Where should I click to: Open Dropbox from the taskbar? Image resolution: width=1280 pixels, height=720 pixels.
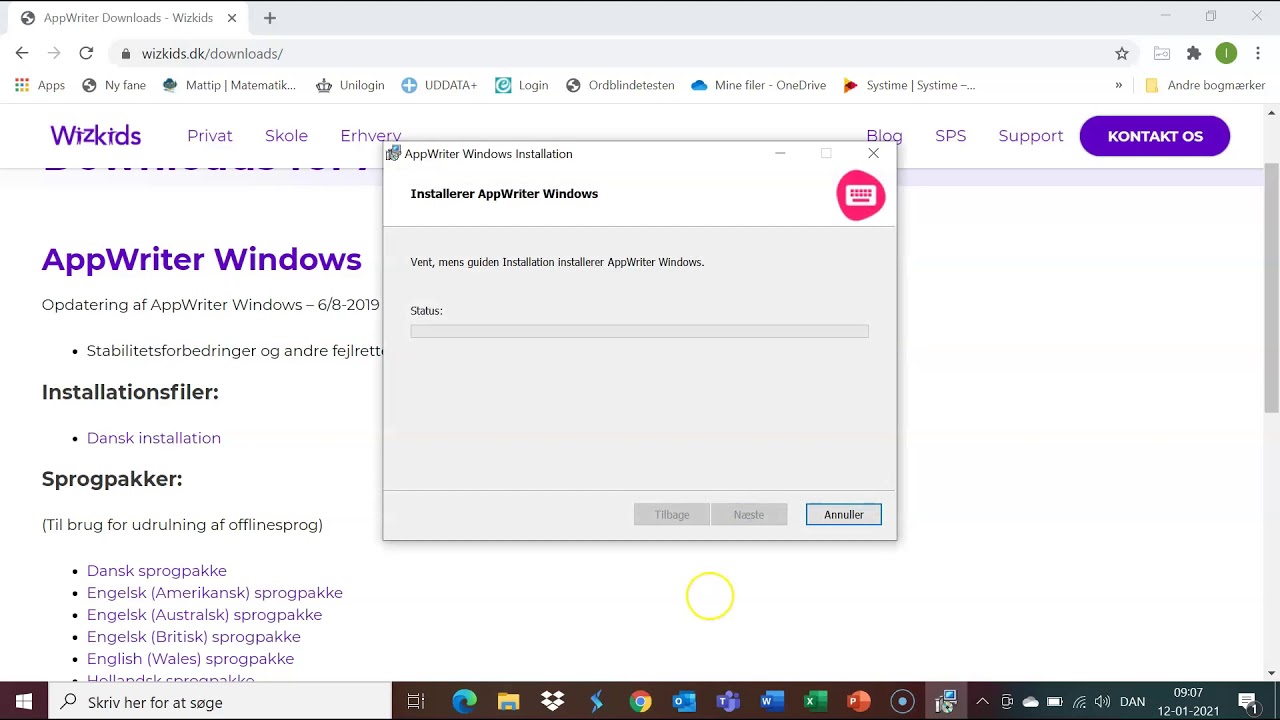click(553, 702)
